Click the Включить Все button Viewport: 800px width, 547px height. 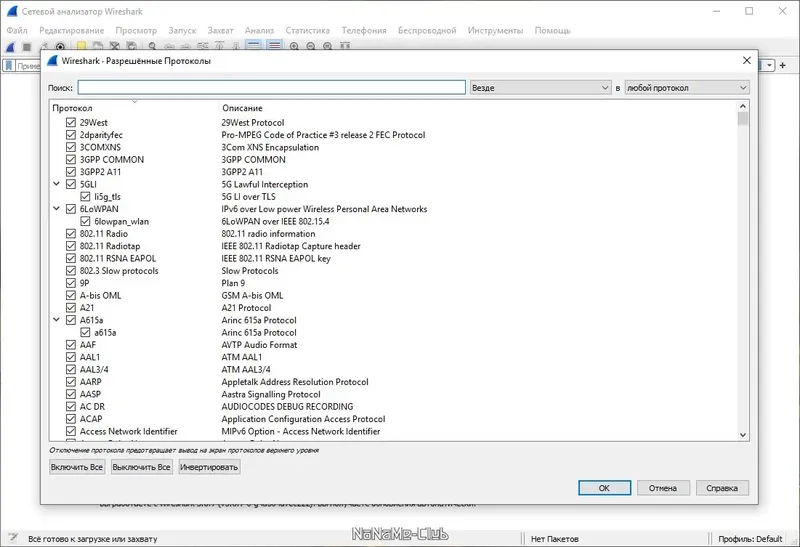(77, 467)
